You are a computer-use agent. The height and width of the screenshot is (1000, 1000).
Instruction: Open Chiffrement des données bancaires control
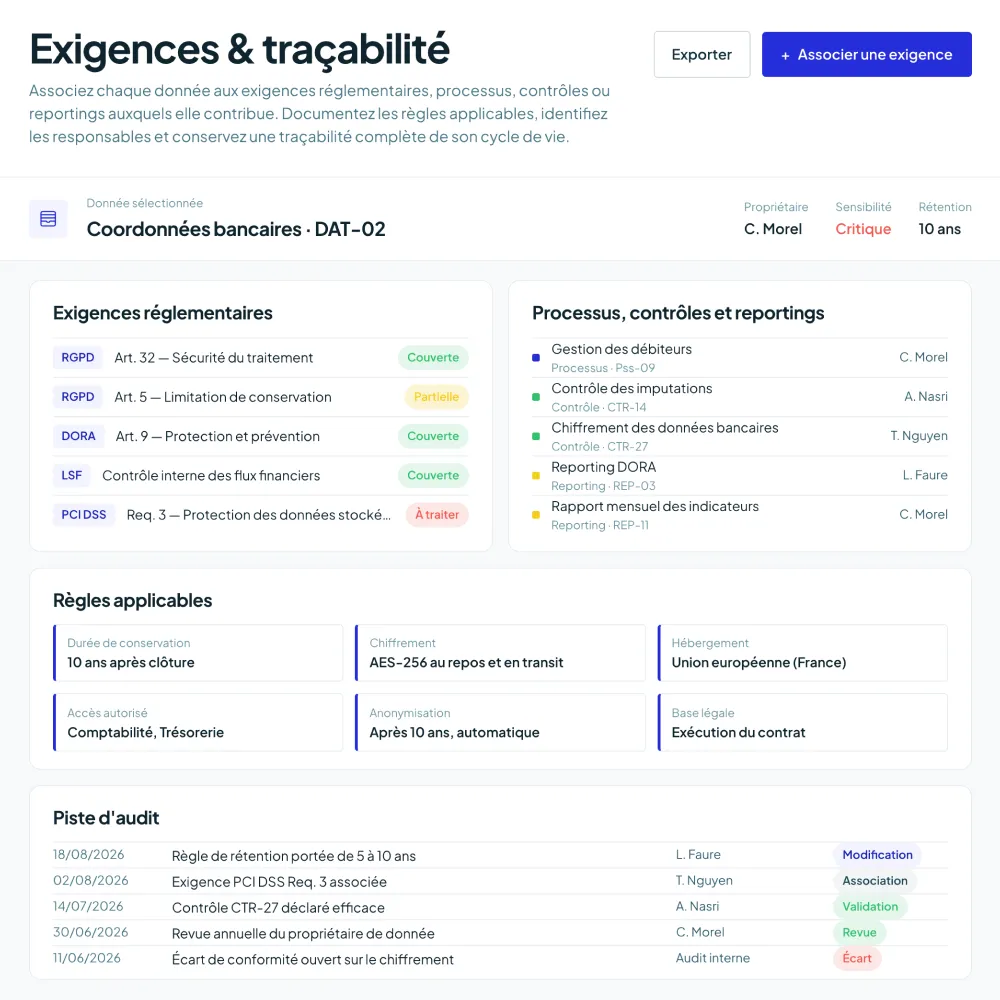point(740,436)
